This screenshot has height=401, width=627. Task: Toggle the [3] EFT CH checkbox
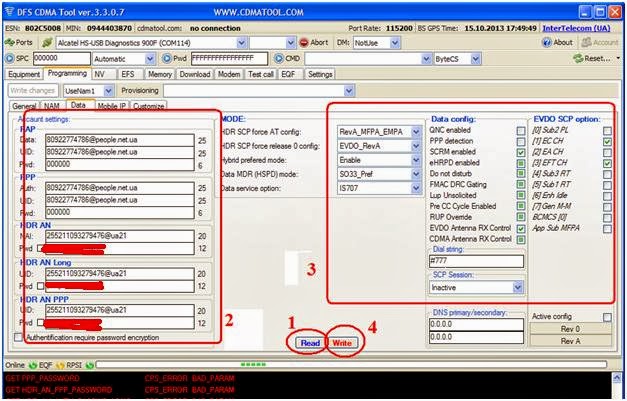(x=607, y=163)
